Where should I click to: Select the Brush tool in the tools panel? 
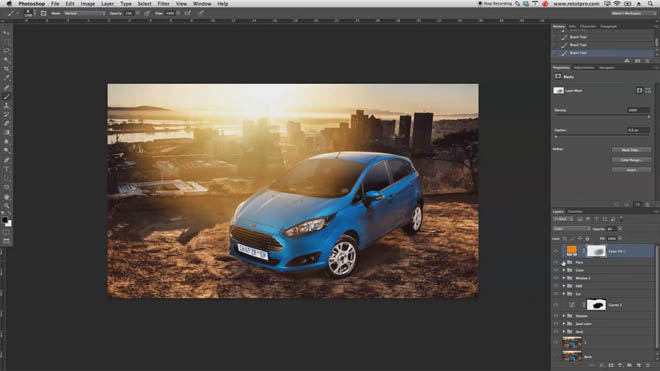pos(6,97)
